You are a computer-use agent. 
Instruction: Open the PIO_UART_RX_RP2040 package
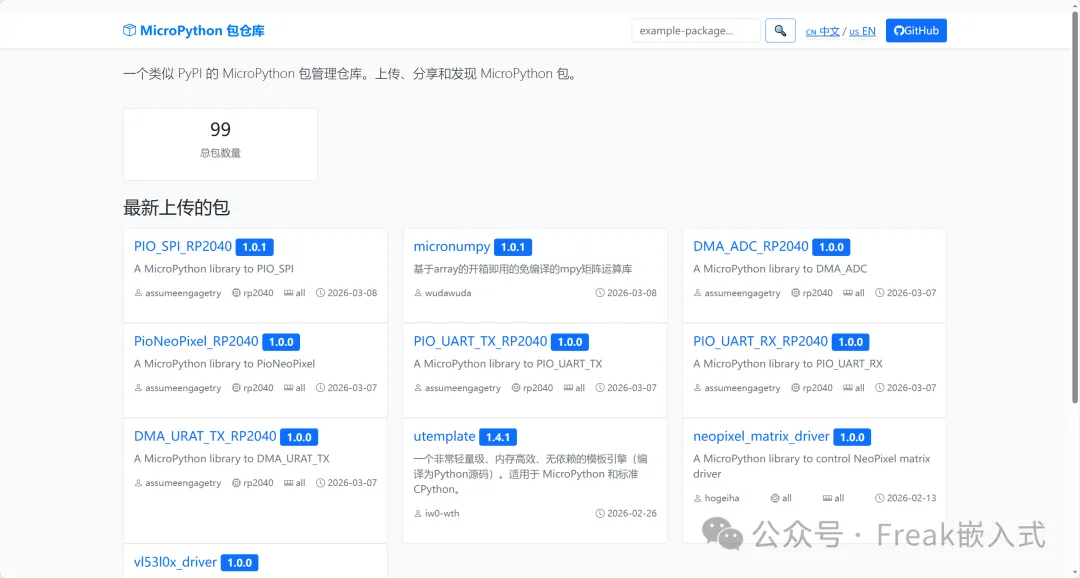pos(760,341)
